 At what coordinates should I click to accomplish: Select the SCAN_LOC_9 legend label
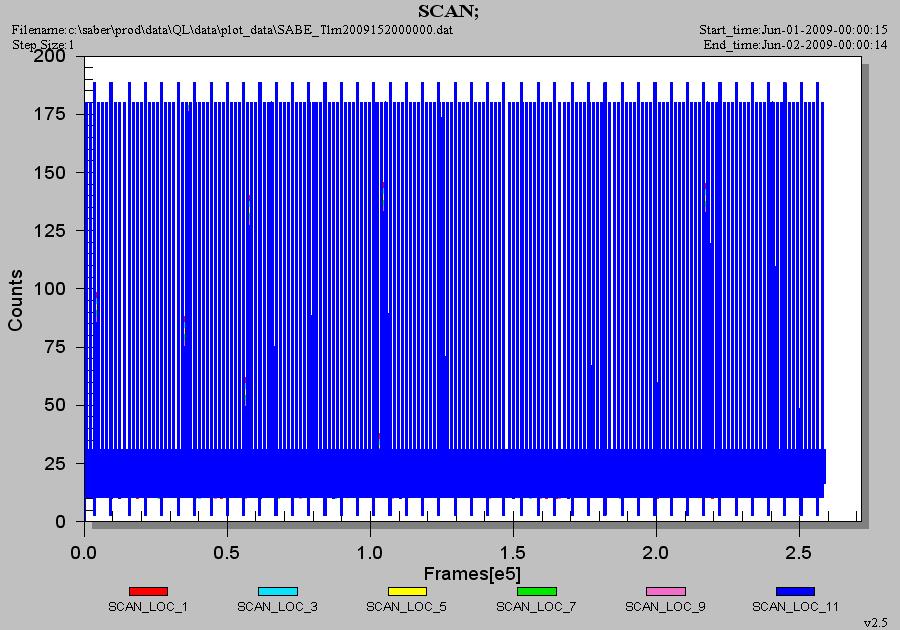coord(665,606)
